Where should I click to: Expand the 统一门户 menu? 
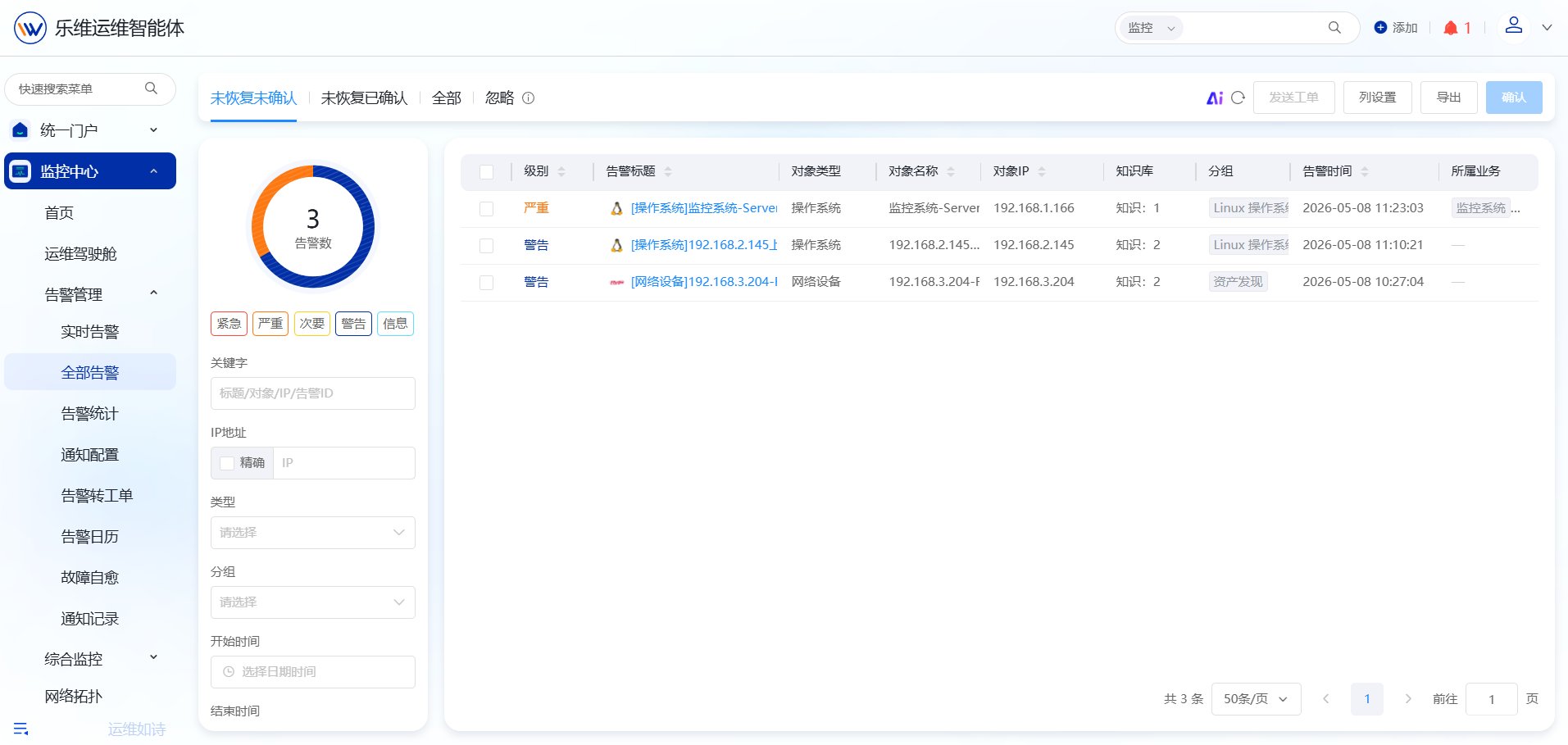point(153,129)
